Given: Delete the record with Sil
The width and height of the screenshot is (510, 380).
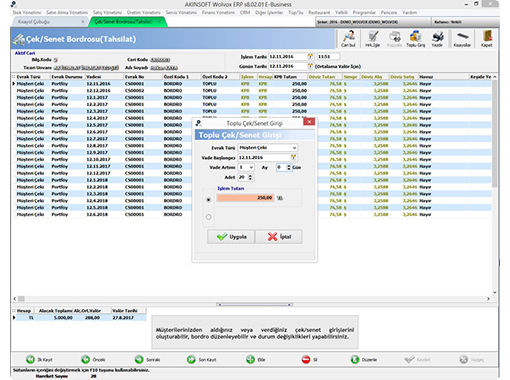Looking at the screenshot, I should coord(309,359).
